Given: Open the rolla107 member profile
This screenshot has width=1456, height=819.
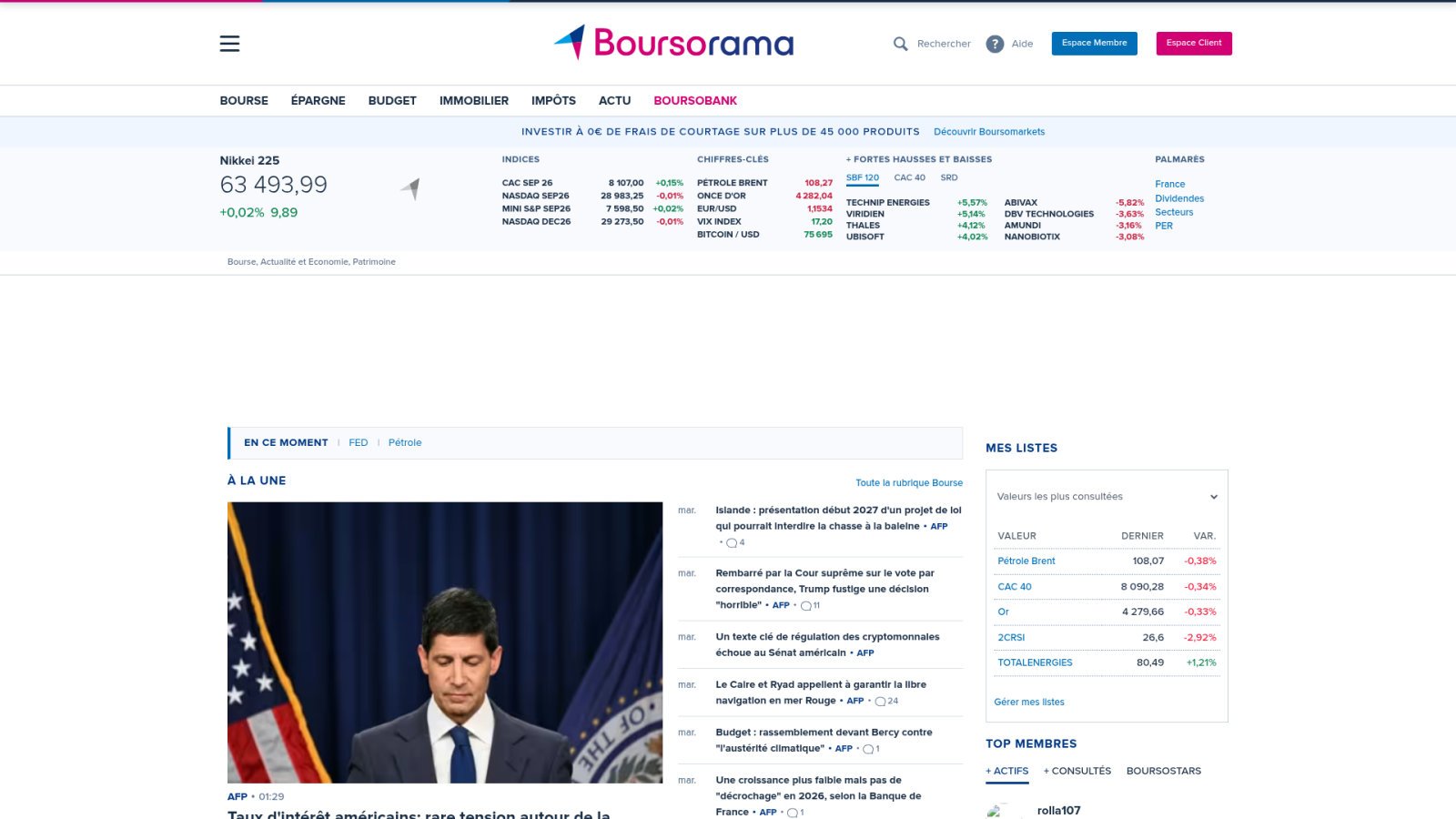Looking at the screenshot, I should pyautogui.click(x=1059, y=811).
